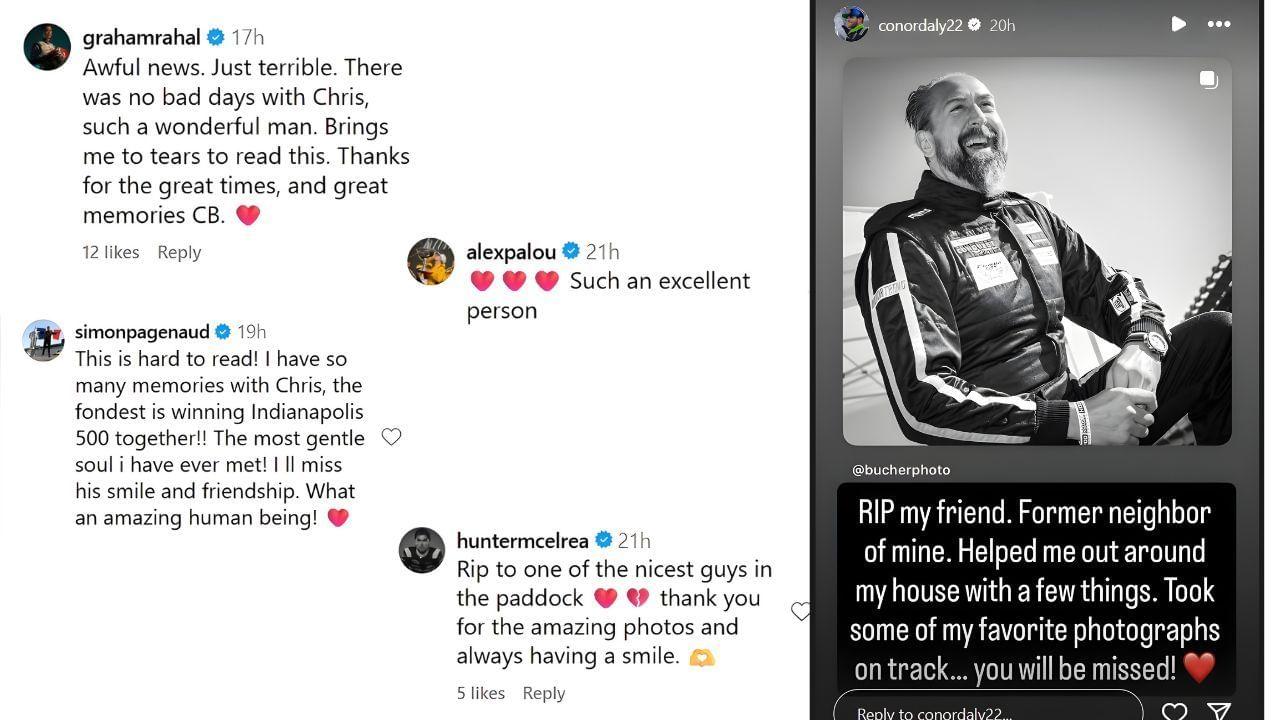Open the grahamrahal username link
Viewport: 1280px width, 720px height.
(x=141, y=37)
